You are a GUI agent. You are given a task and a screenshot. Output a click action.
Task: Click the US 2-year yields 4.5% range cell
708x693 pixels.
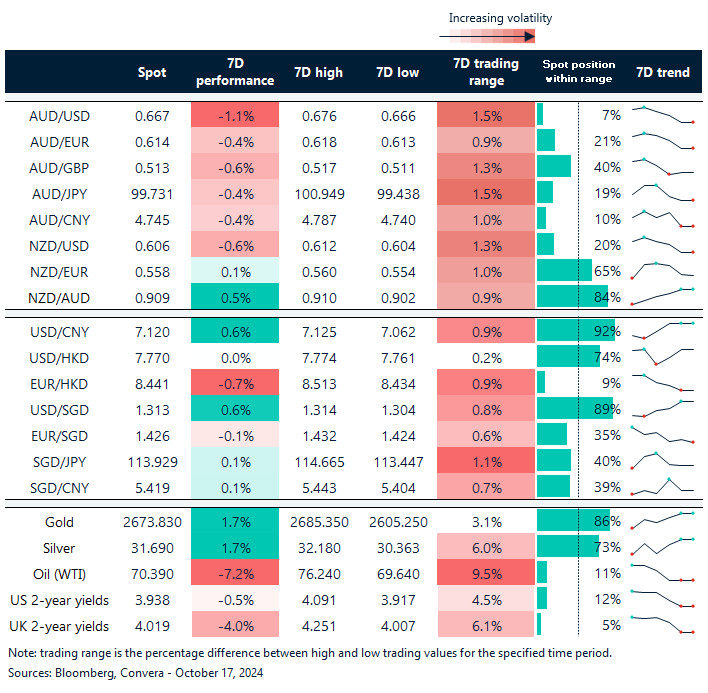pos(486,598)
